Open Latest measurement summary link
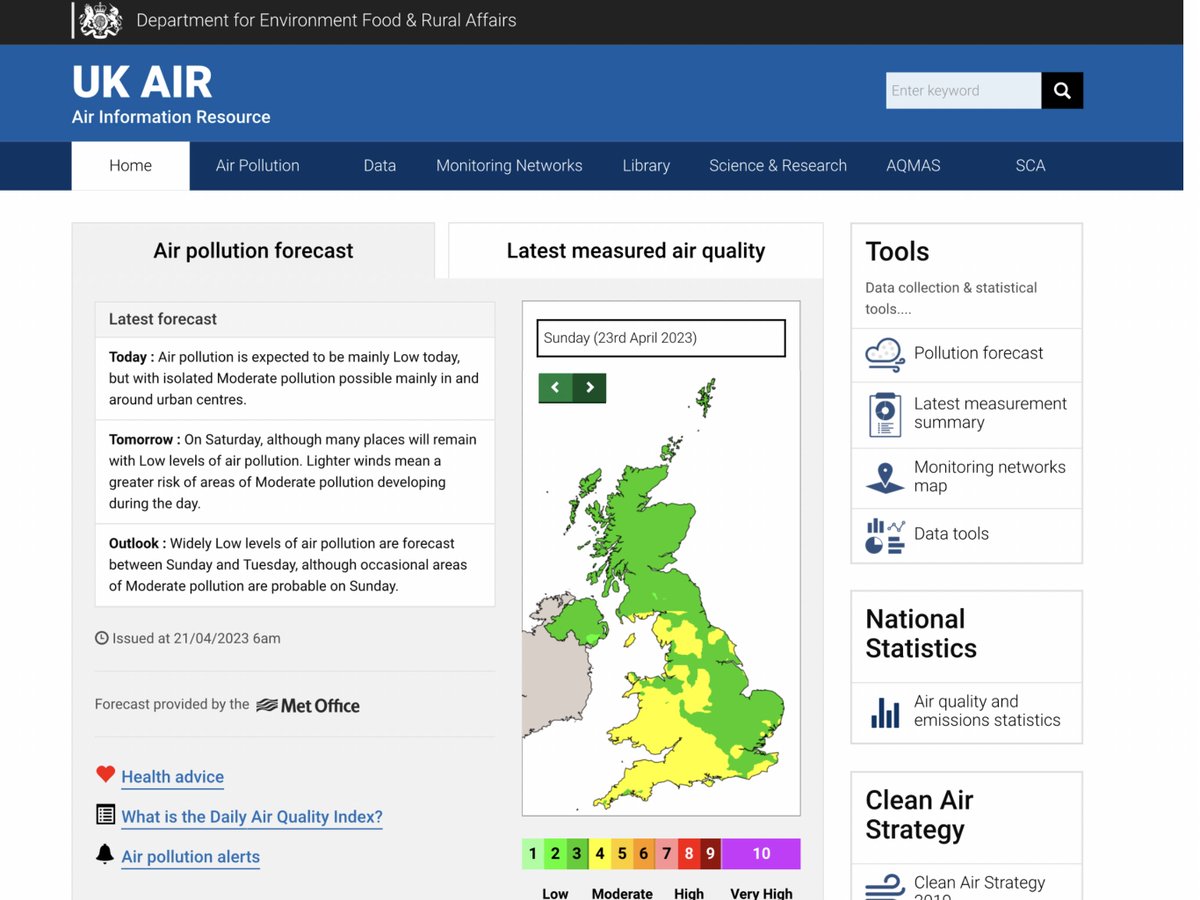The width and height of the screenshot is (1200, 900). click(x=990, y=413)
